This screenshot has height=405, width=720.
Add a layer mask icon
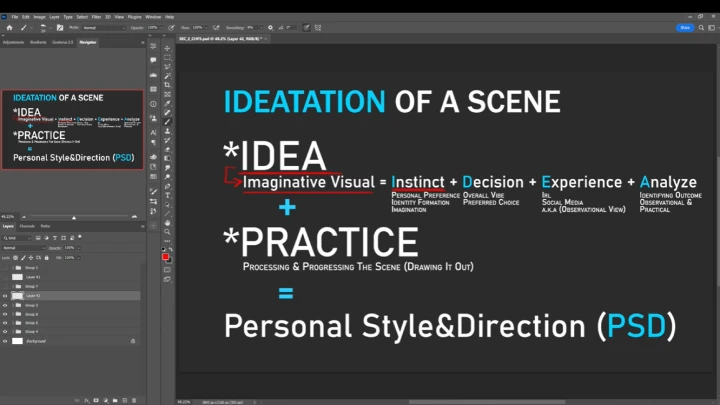pyautogui.click(x=96, y=400)
